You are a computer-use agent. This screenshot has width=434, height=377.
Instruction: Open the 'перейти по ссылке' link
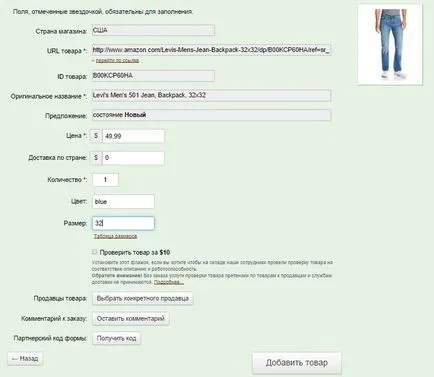point(117,60)
